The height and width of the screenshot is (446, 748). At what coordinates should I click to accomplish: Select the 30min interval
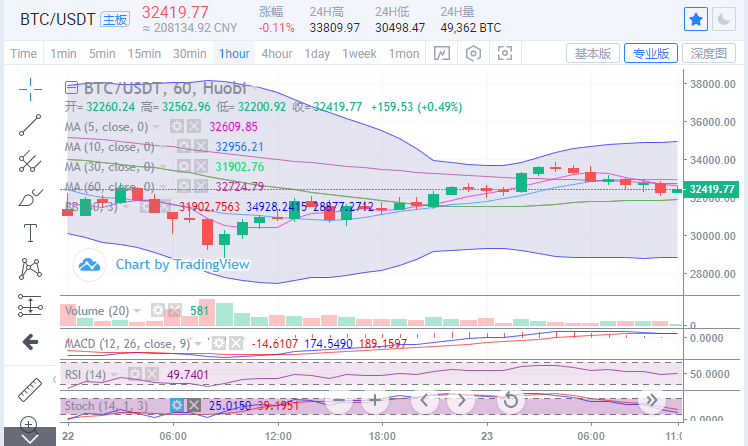click(189, 53)
